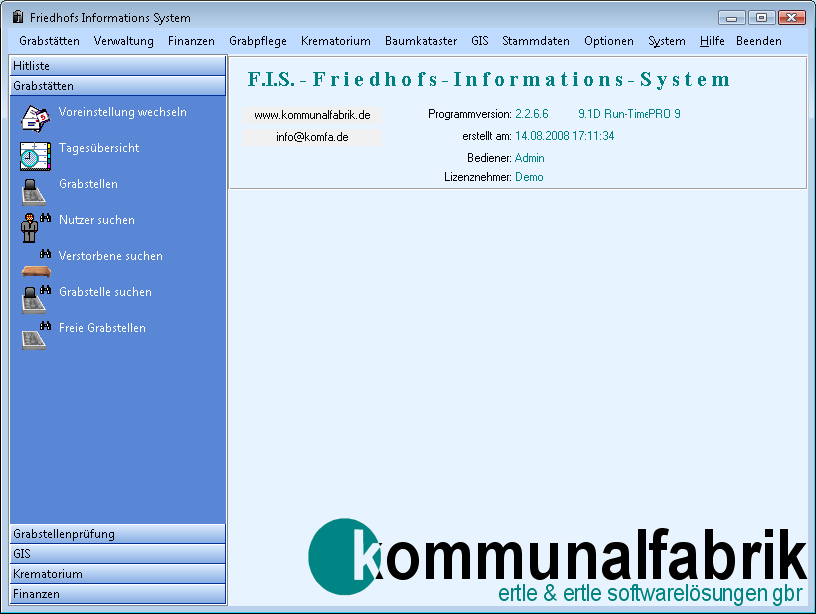Click Beenden to exit the program
The height and width of the screenshot is (614, 816).
(759, 41)
